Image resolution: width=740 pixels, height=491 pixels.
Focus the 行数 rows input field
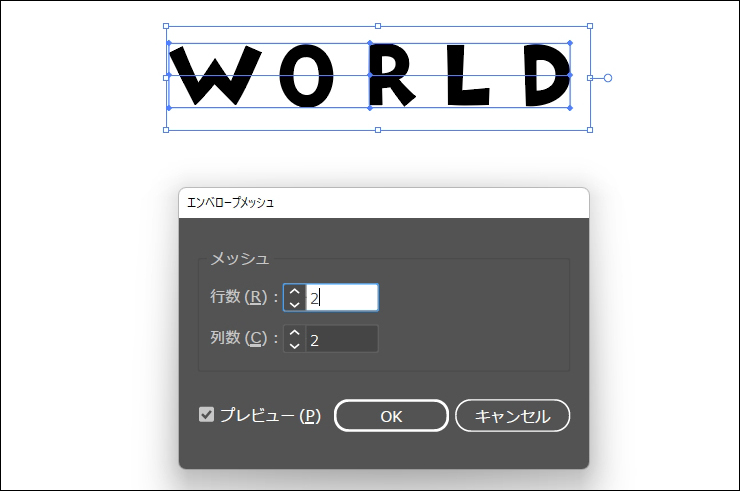342,298
